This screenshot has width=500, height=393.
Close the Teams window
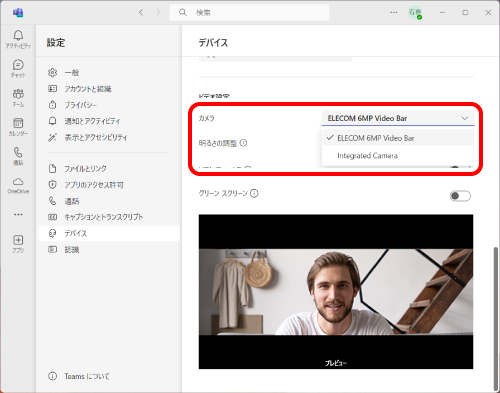pyautogui.click(x=488, y=13)
